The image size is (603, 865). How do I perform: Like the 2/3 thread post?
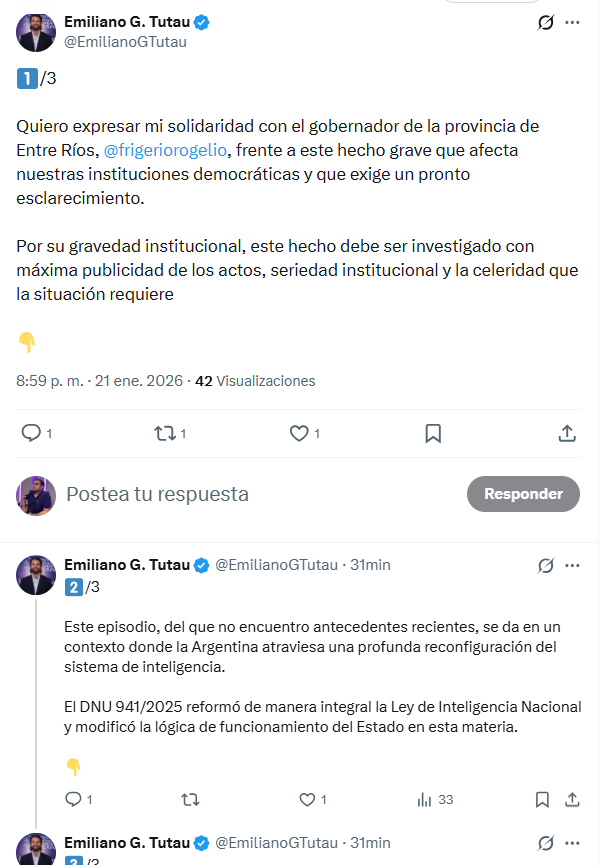point(307,799)
